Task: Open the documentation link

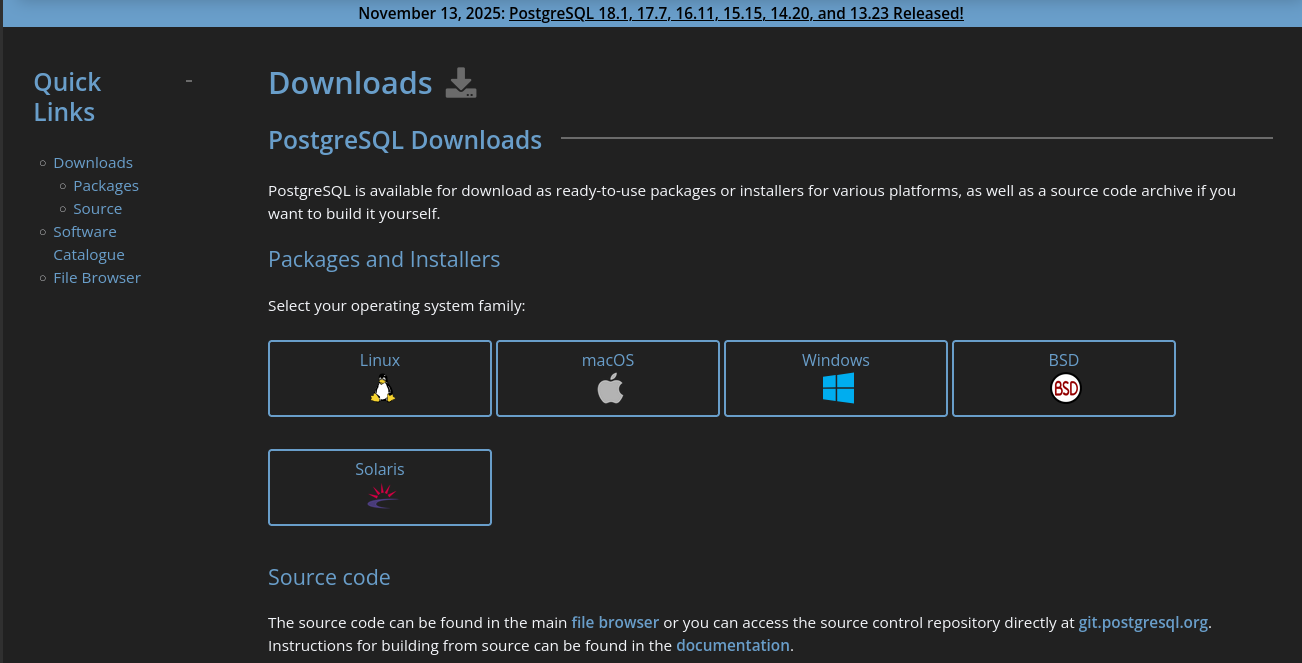Action: [733, 645]
